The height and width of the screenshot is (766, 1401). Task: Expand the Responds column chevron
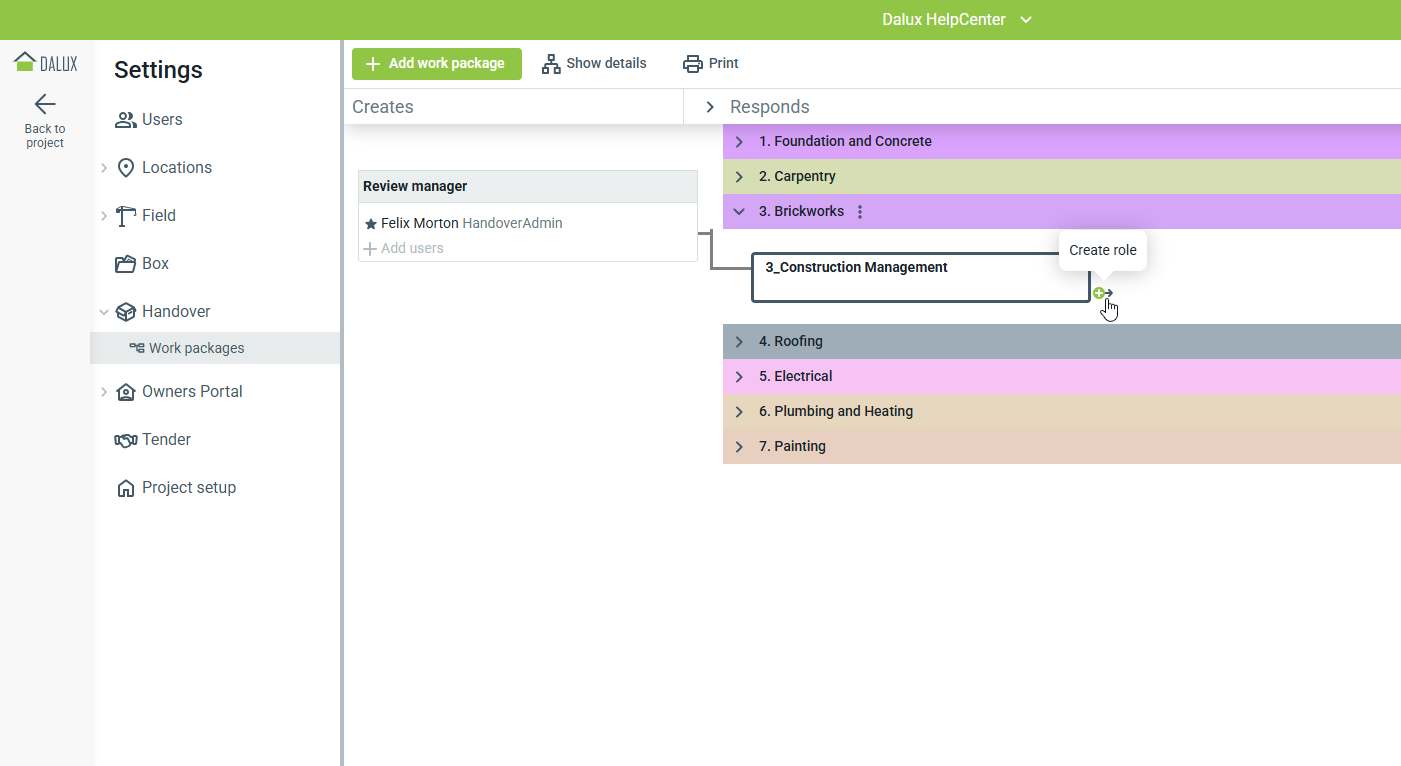point(710,107)
